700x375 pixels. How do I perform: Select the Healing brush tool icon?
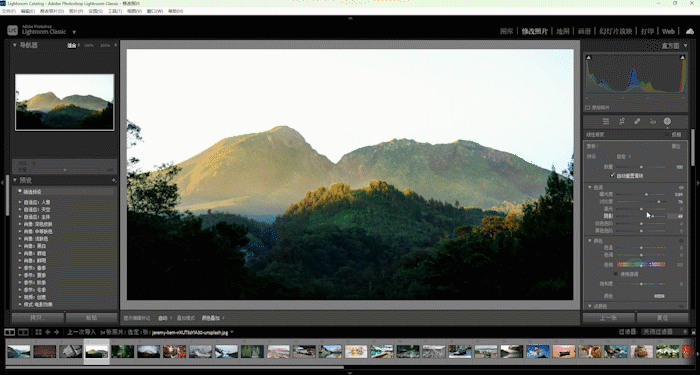[637, 121]
